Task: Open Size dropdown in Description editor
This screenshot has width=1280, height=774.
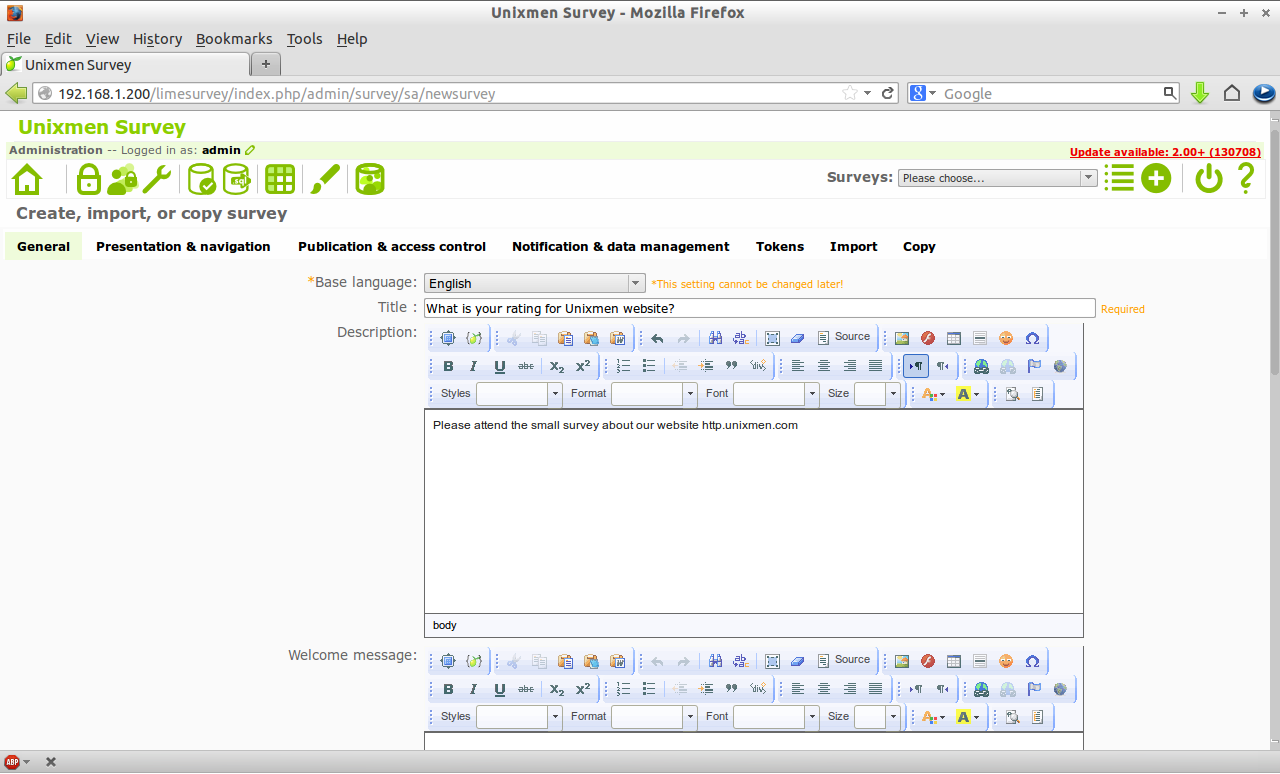Action: pos(877,394)
